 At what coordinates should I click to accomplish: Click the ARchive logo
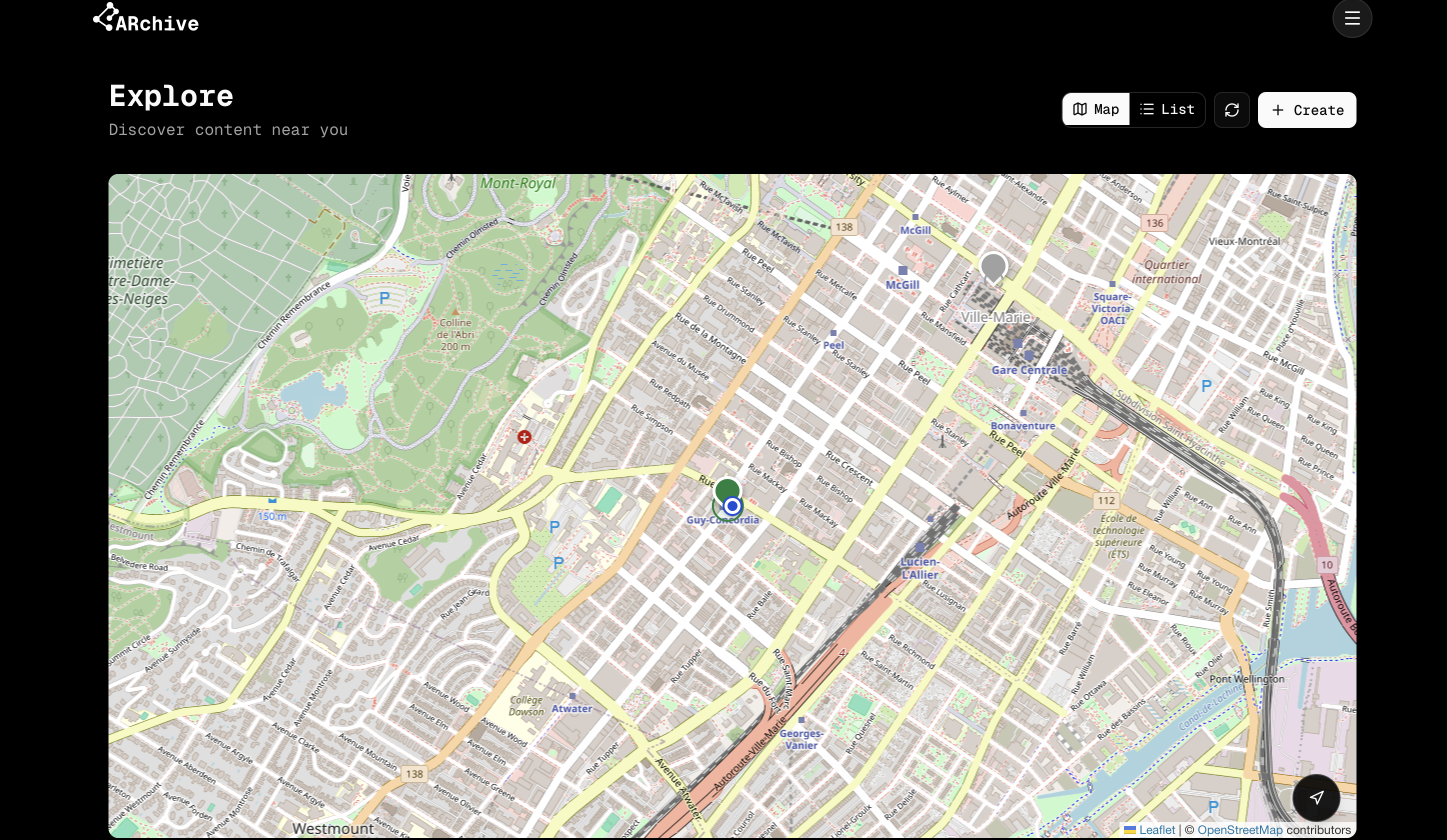click(x=146, y=18)
